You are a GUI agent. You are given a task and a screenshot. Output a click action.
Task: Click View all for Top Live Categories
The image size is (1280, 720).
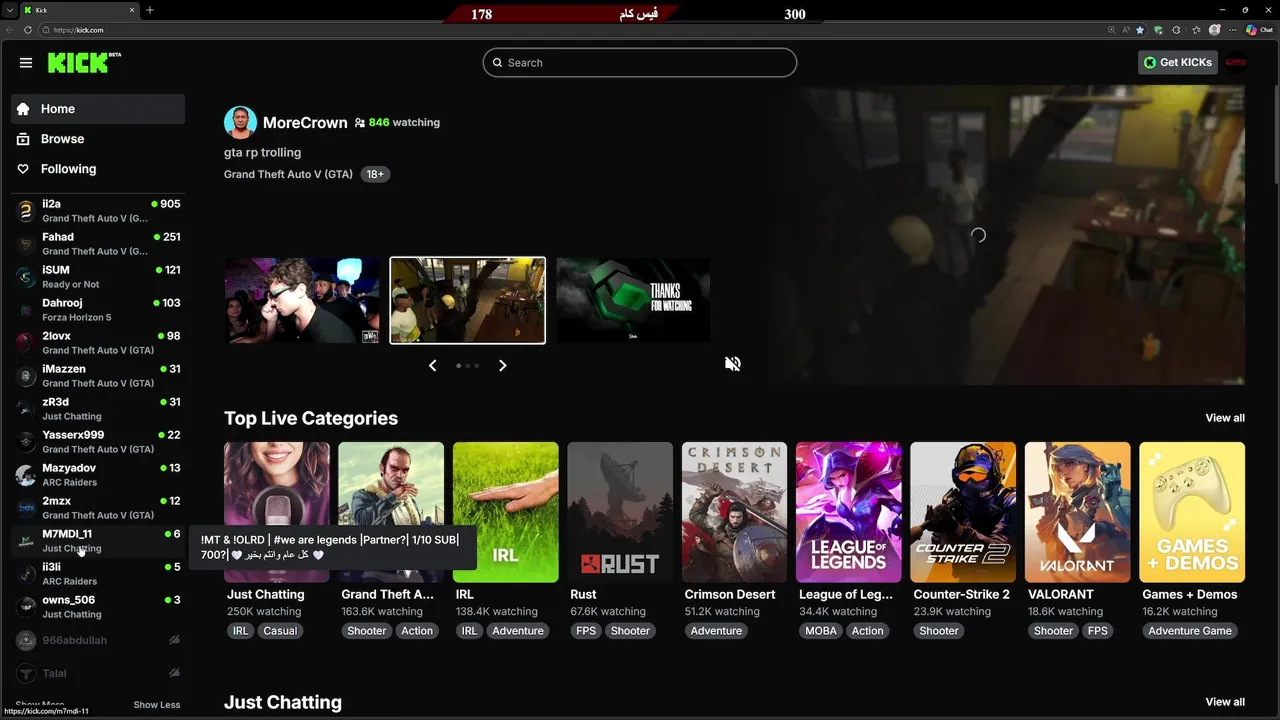(x=1225, y=418)
